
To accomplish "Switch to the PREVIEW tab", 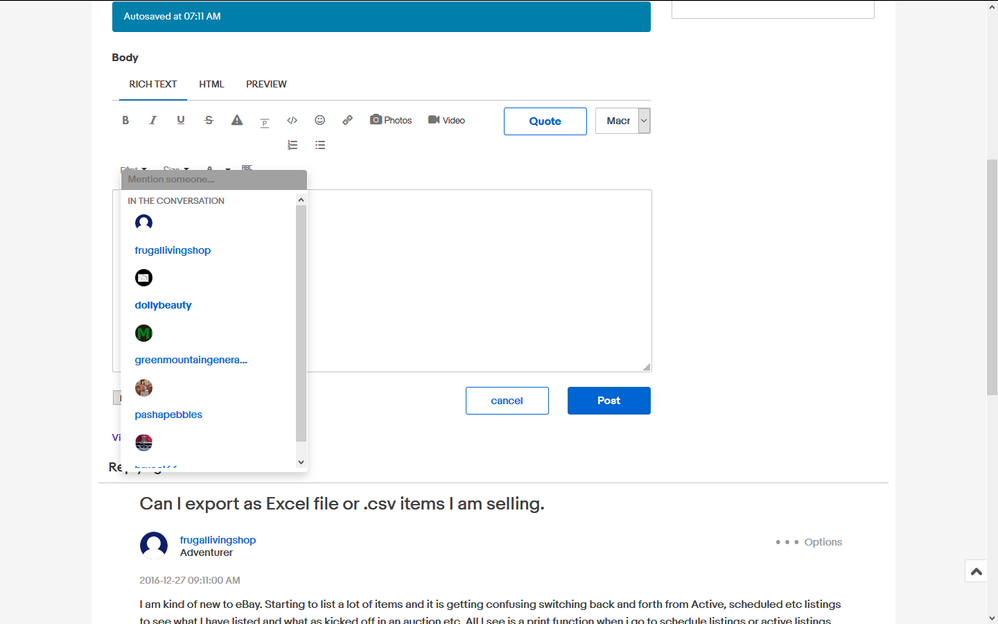I will click(266, 84).
